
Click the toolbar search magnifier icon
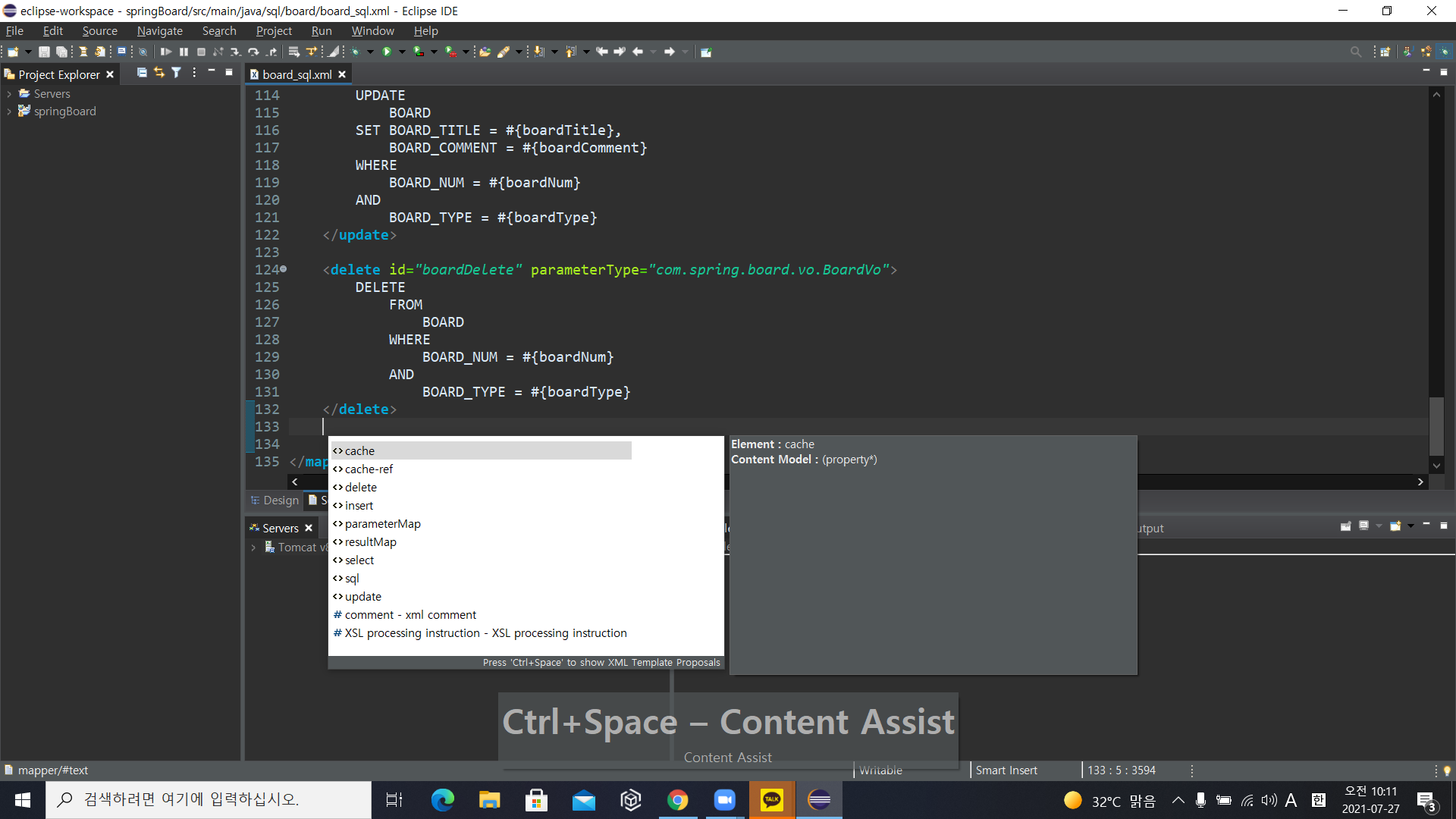[1356, 52]
